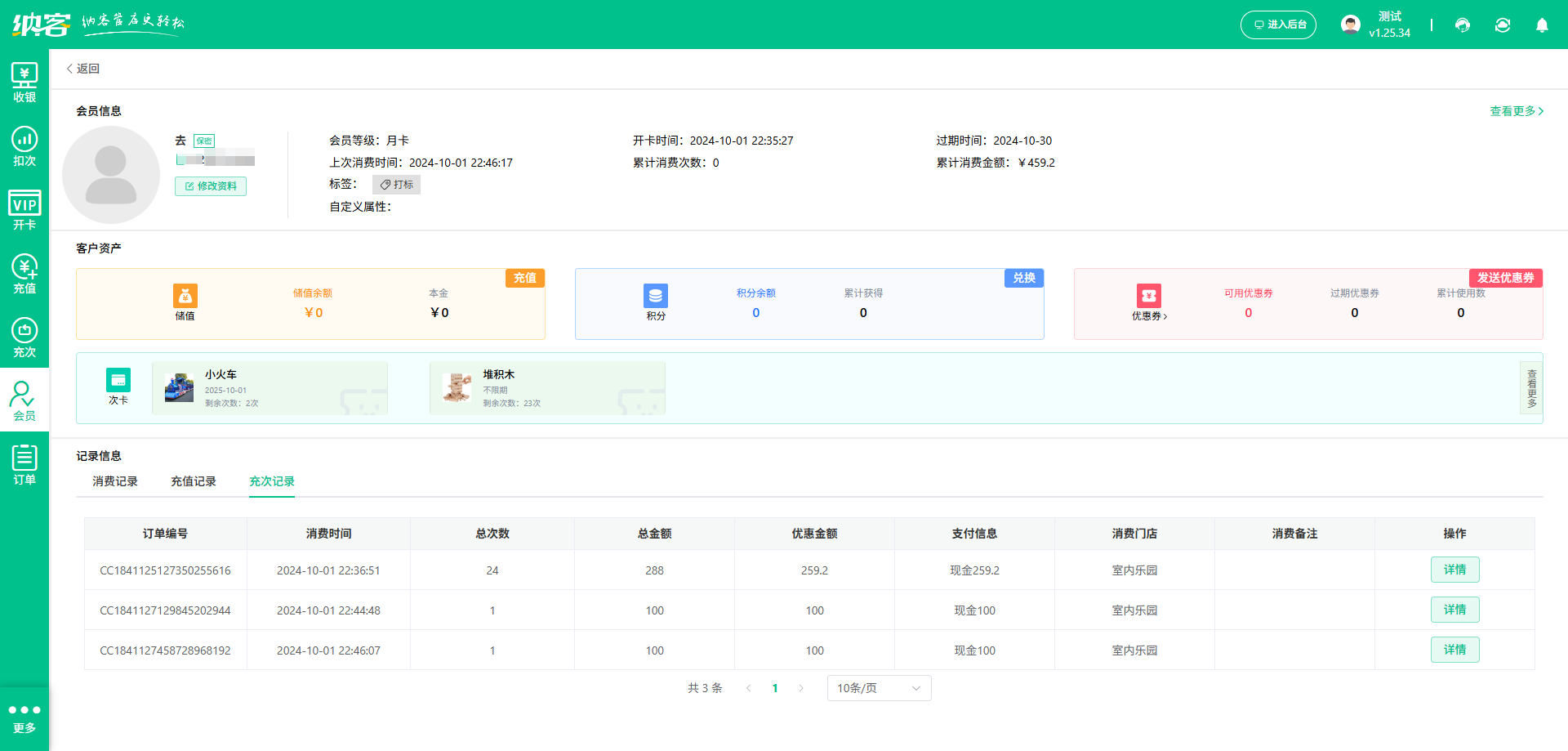Viewport: 1568px width, 751px height.
Task: Open the 扣次 sidebar function
Action: pyautogui.click(x=24, y=145)
